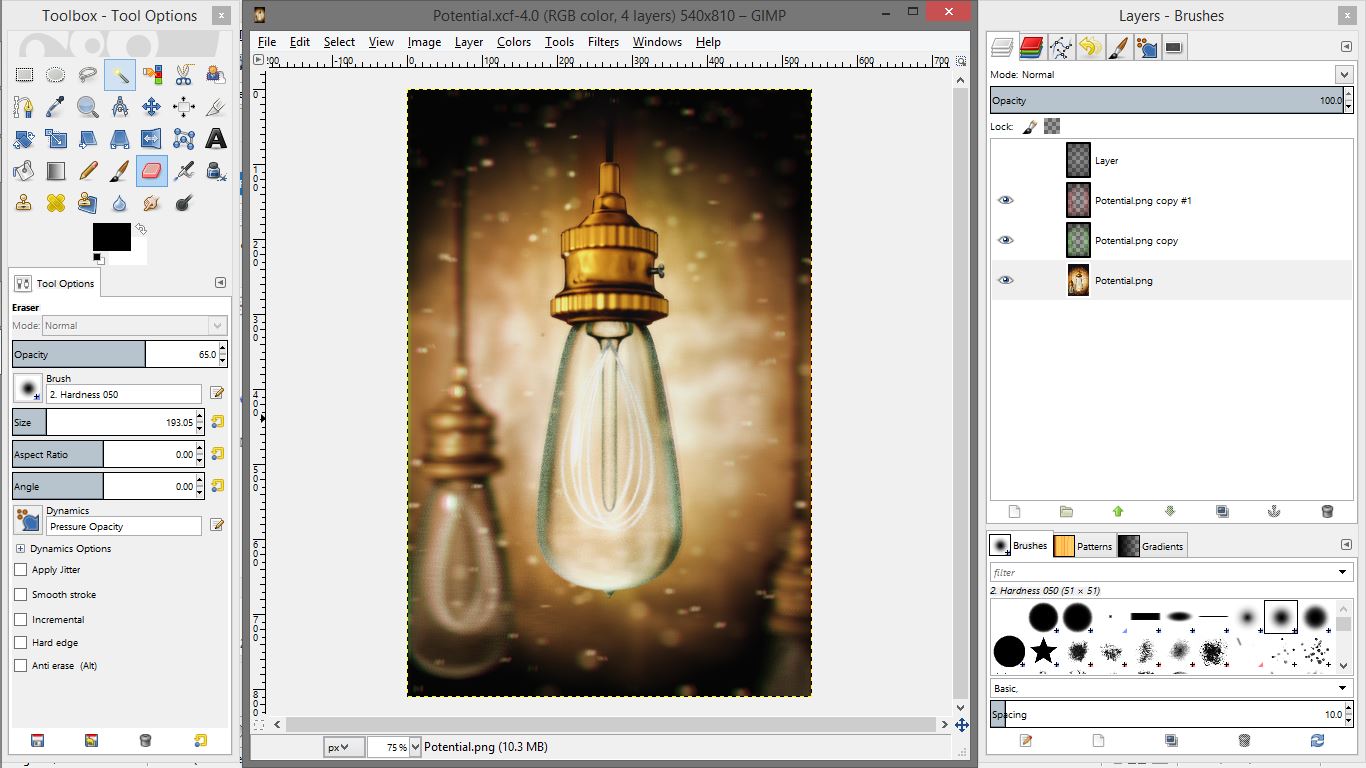Hide the bottom Potential.png layer
1366x768 pixels.
coord(1006,280)
